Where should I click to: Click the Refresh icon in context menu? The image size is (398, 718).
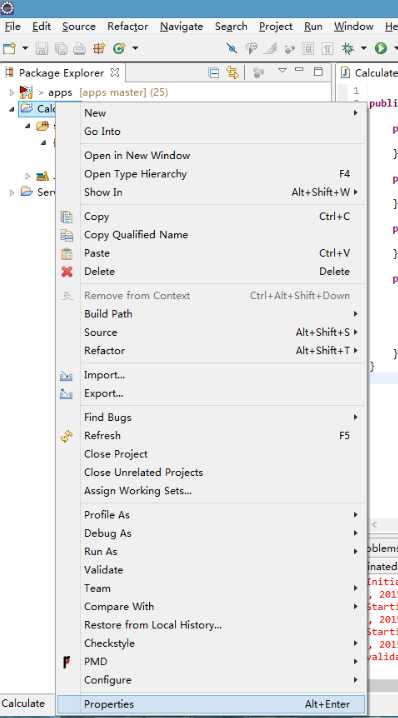pyautogui.click(x=67, y=436)
